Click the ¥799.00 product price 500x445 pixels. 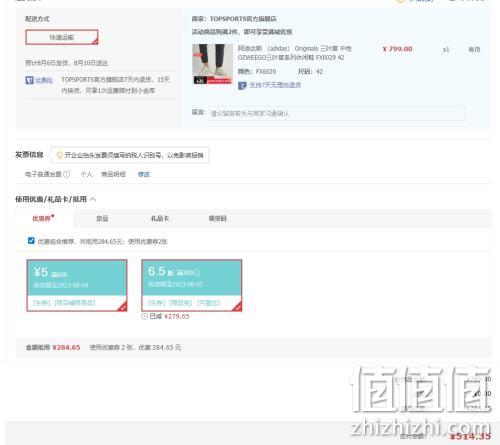(x=397, y=49)
